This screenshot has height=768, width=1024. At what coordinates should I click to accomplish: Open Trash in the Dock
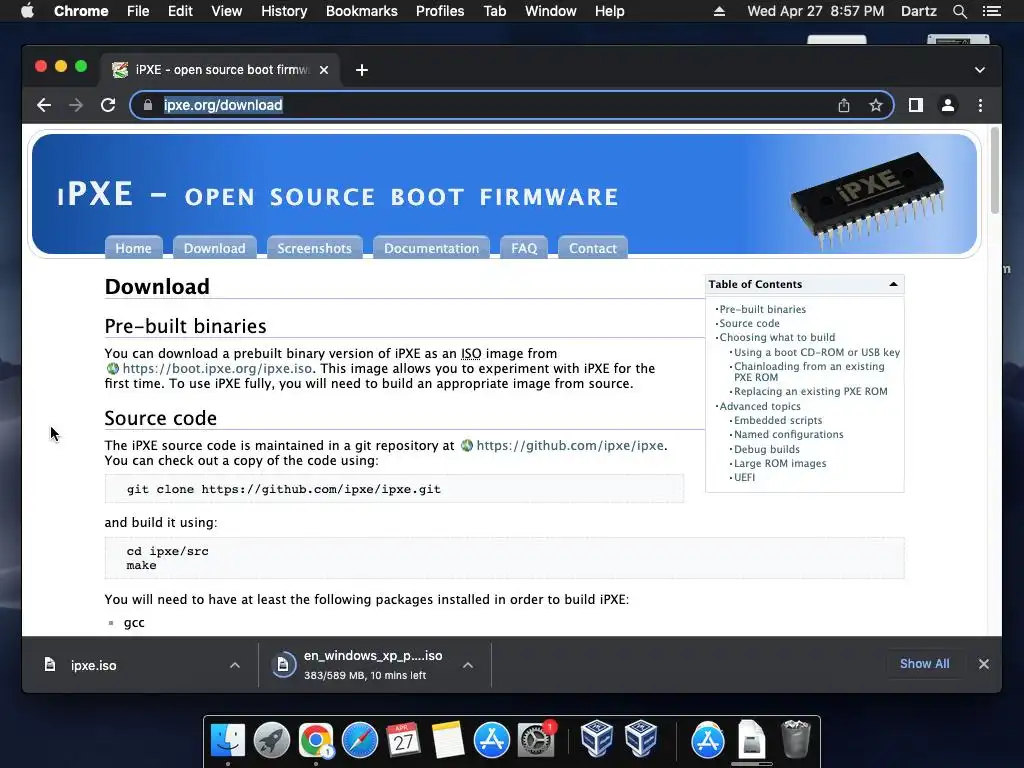[795, 739]
